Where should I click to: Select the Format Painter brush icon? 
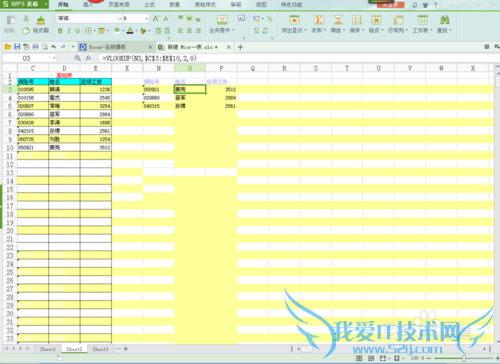point(41,20)
